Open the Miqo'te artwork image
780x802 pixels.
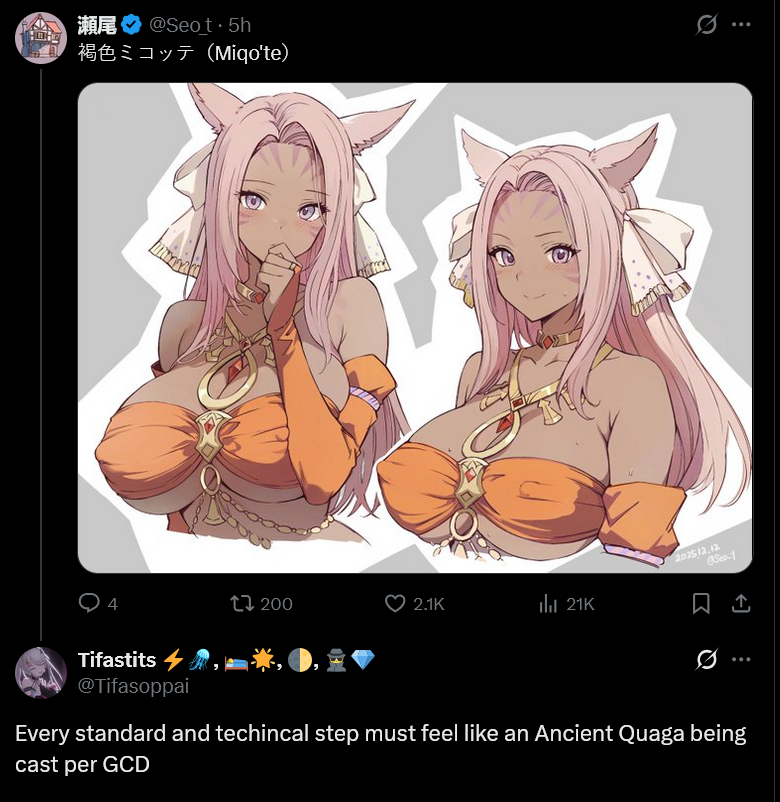point(415,328)
